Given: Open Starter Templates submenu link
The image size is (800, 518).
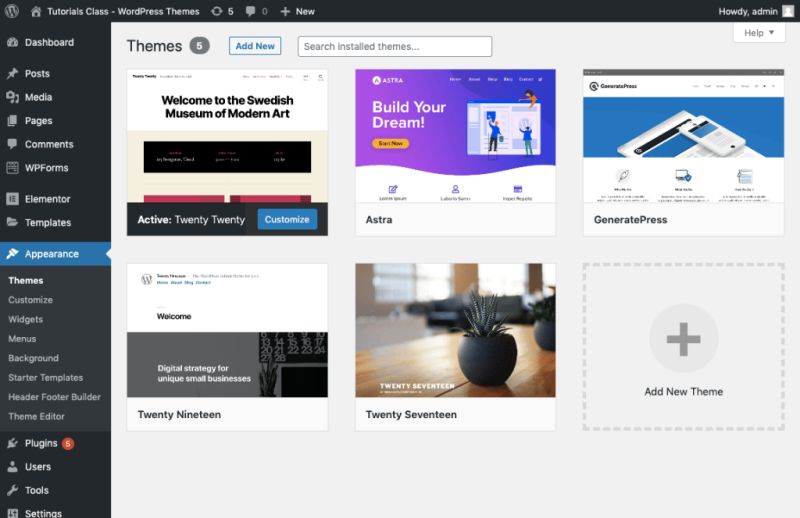Looking at the screenshot, I should pyautogui.click(x=45, y=377).
